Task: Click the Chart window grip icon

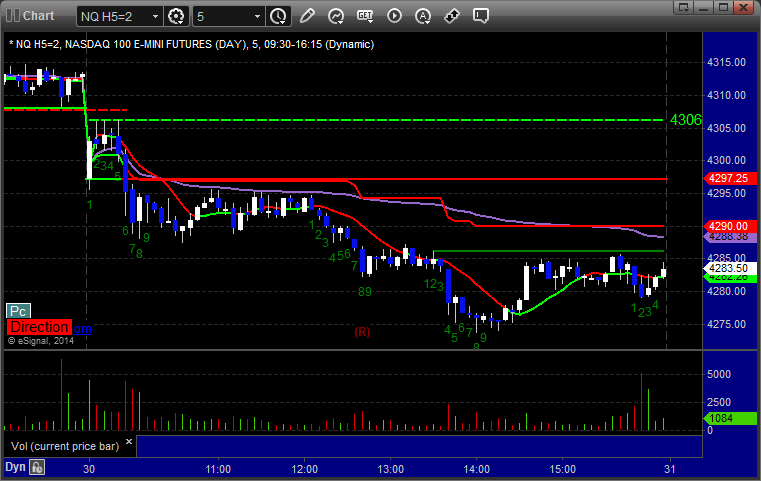Action: 13,16
